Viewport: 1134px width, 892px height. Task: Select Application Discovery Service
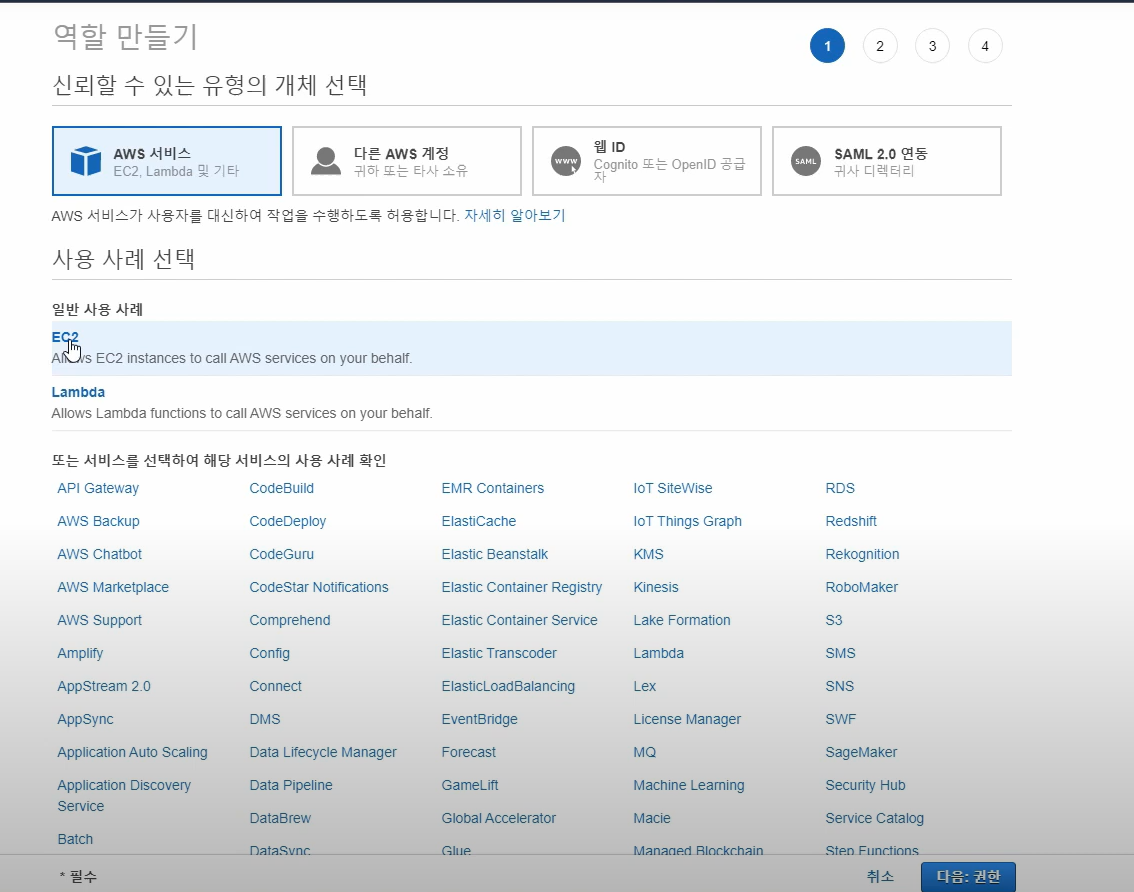[x=124, y=796]
